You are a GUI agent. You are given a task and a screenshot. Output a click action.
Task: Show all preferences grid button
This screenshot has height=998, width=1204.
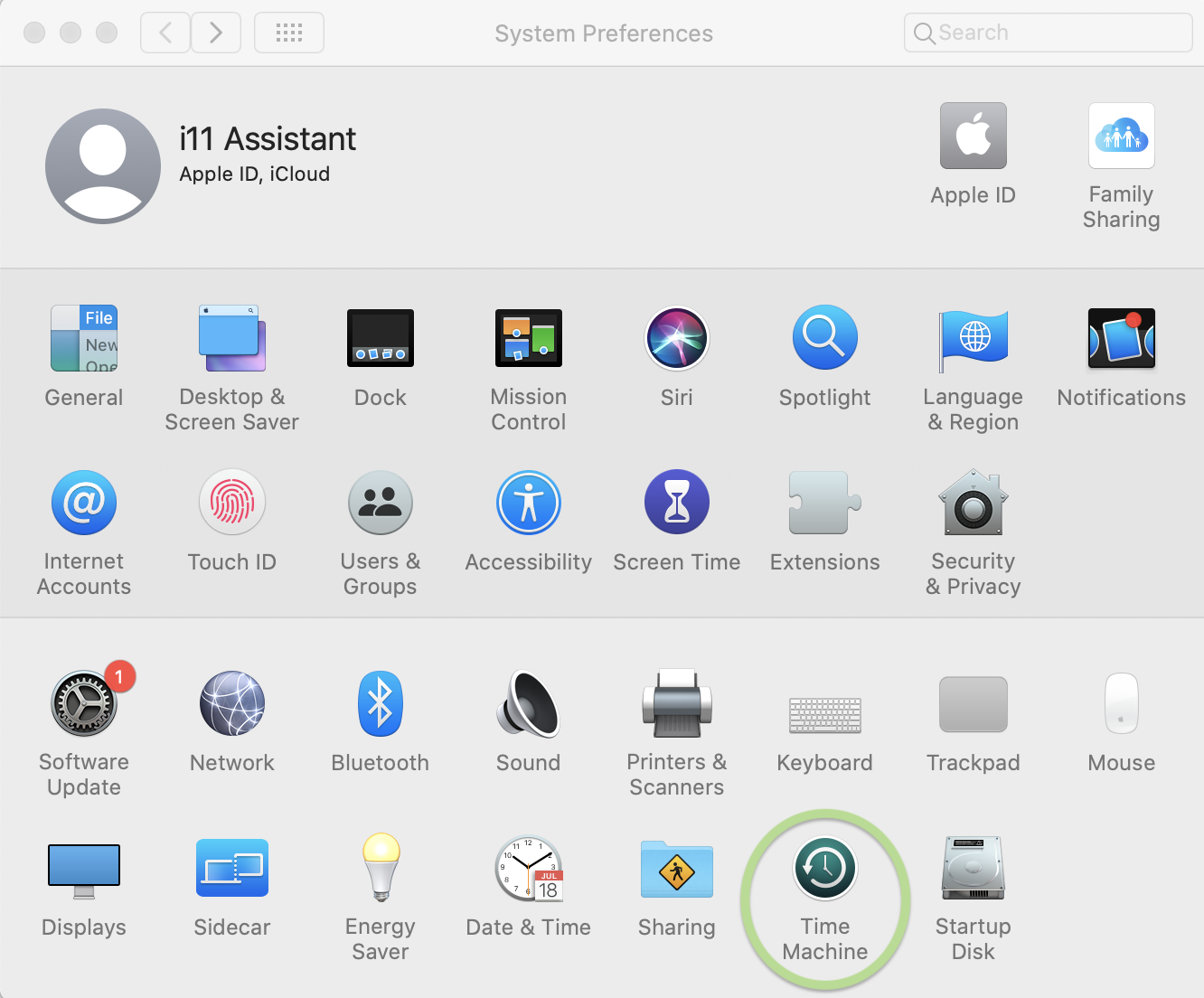(289, 33)
